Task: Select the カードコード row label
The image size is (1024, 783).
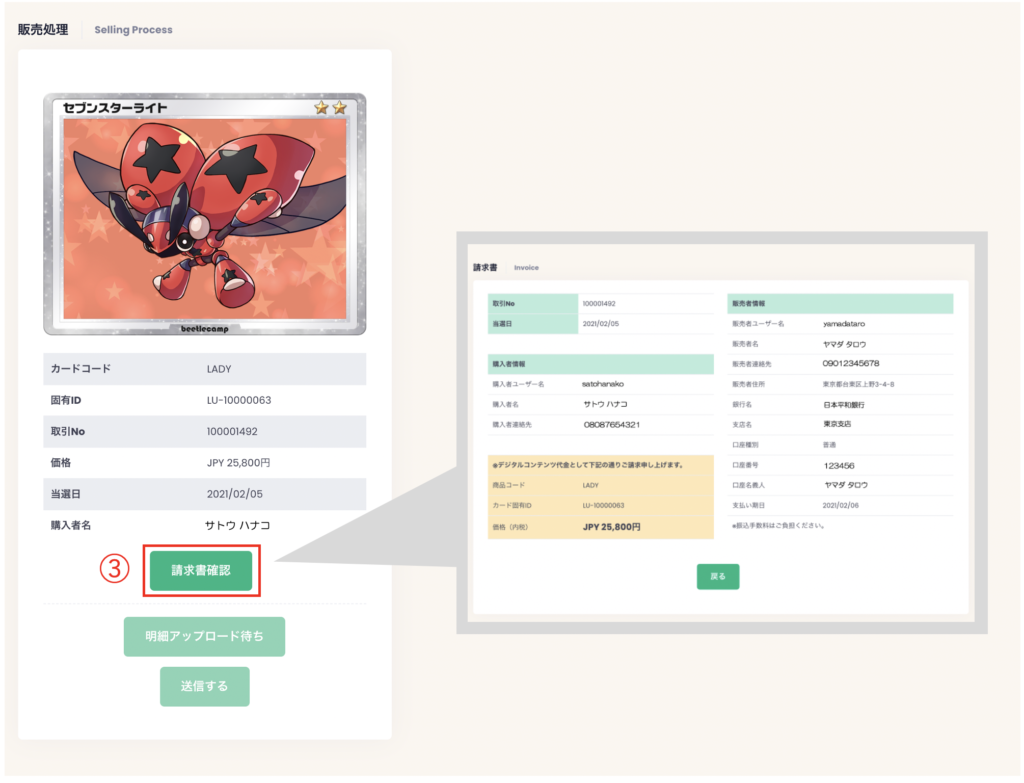Action: pos(80,369)
